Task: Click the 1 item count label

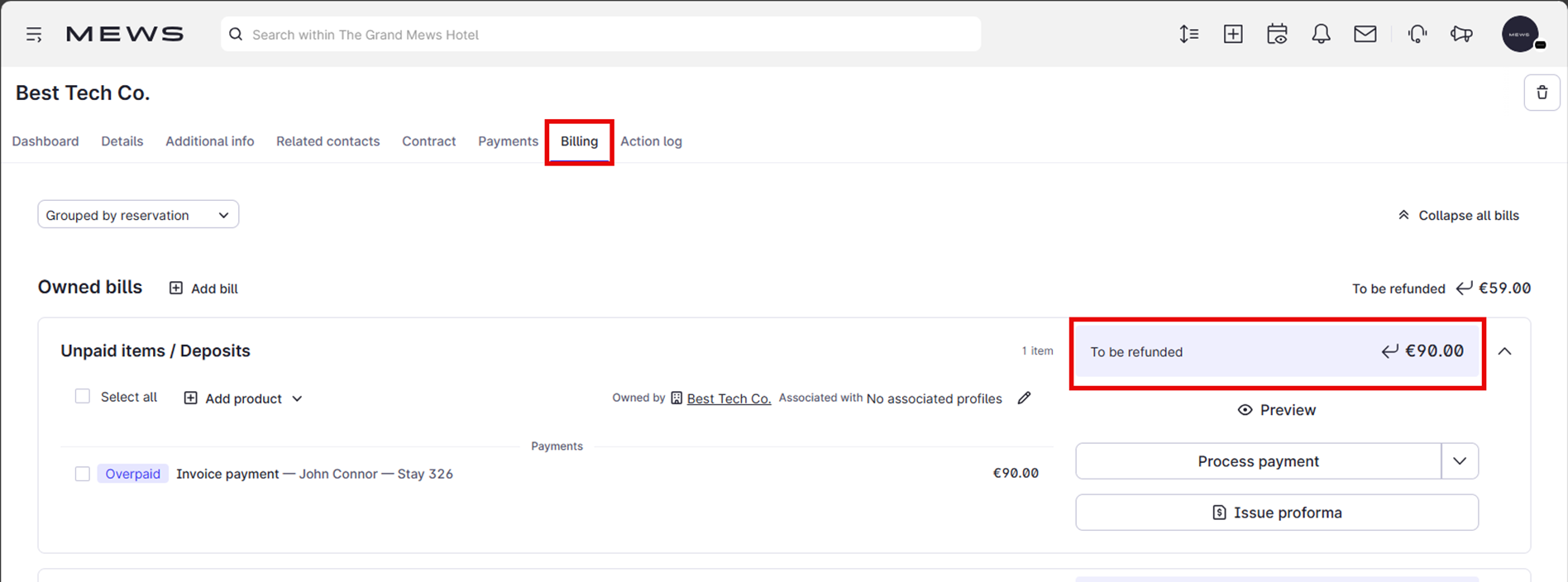Action: click(x=1037, y=351)
